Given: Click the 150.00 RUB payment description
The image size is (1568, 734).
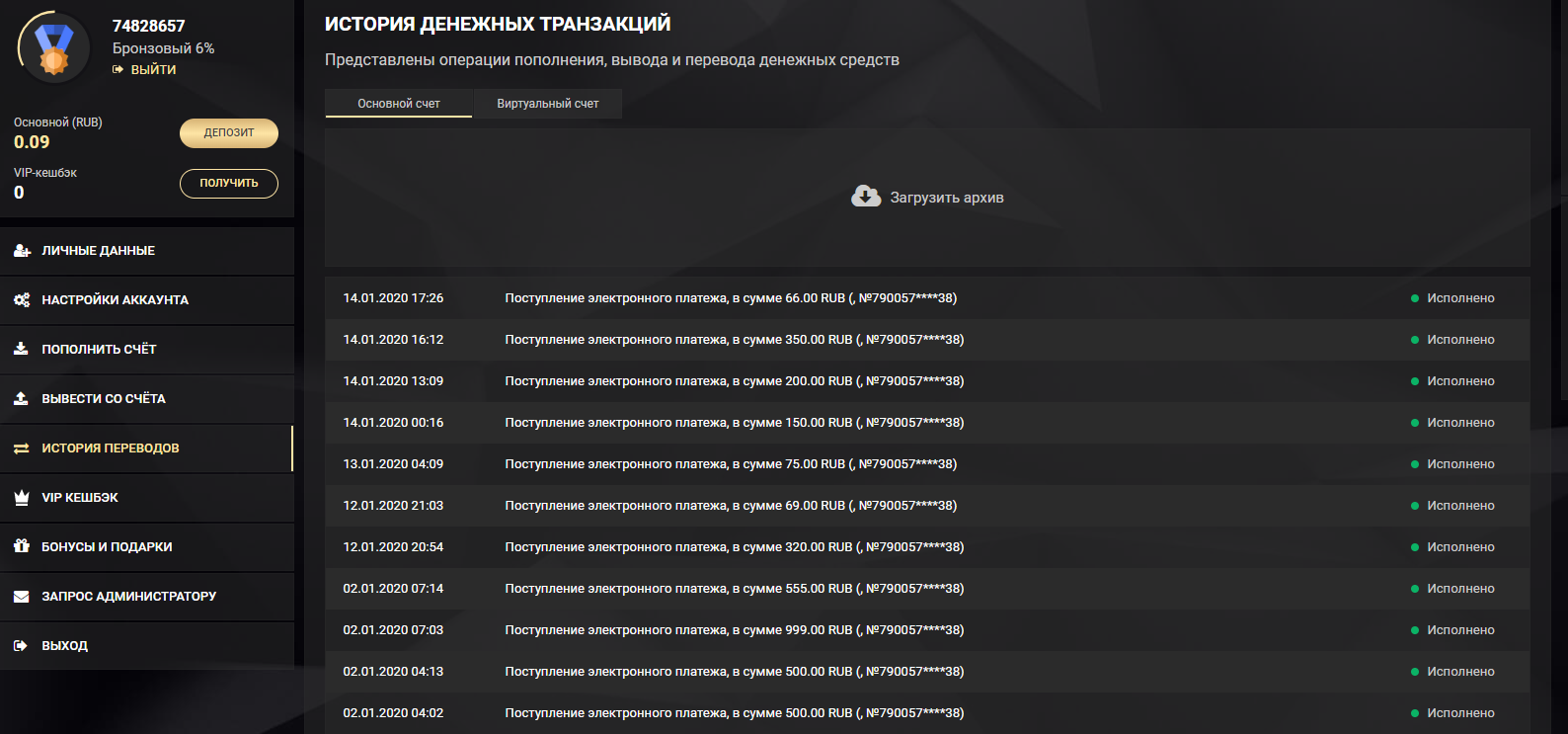Looking at the screenshot, I should pyautogui.click(x=735, y=423).
